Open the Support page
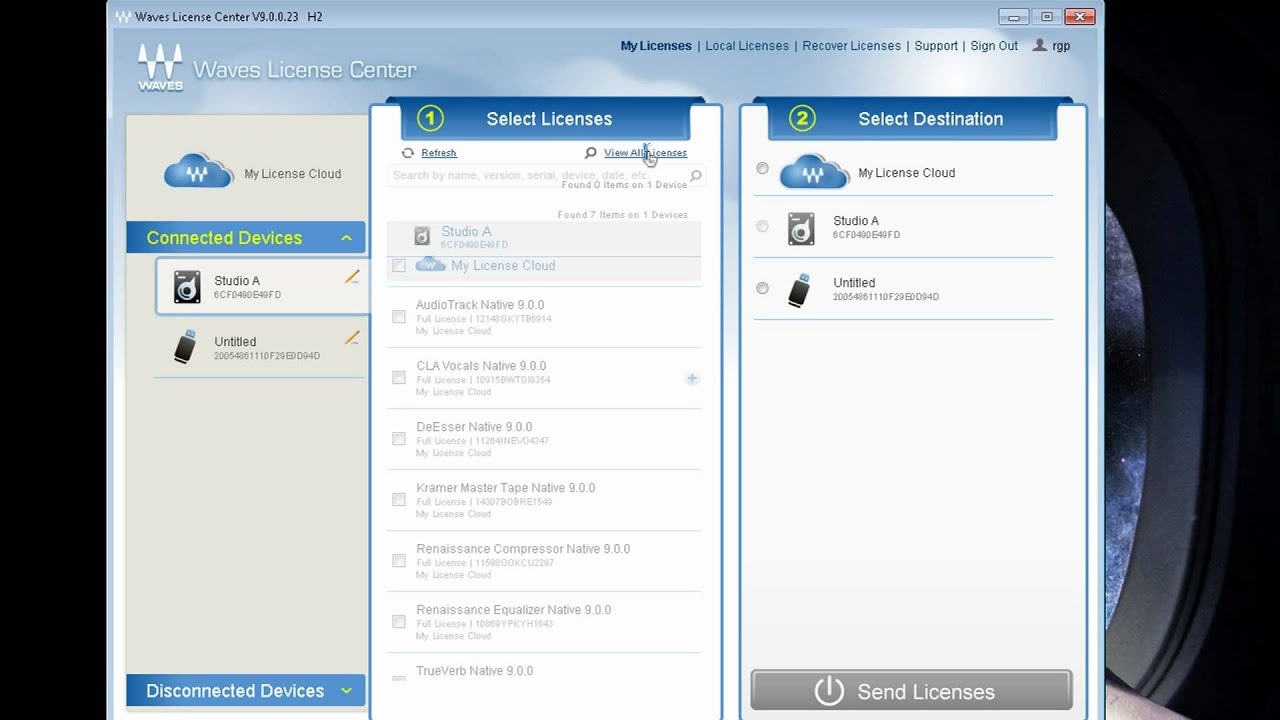Screen dimensions: 1280x720 (x=936, y=46)
